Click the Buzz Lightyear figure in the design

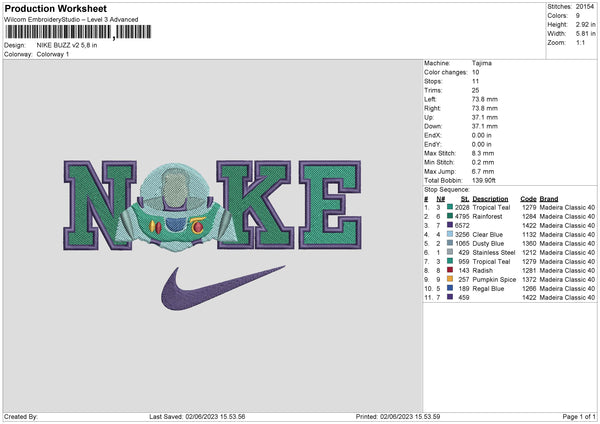coord(176,207)
